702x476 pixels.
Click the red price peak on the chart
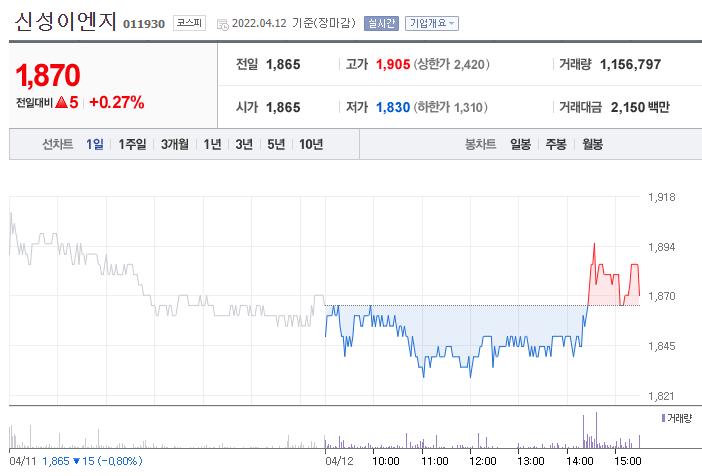(x=594, y=245)
